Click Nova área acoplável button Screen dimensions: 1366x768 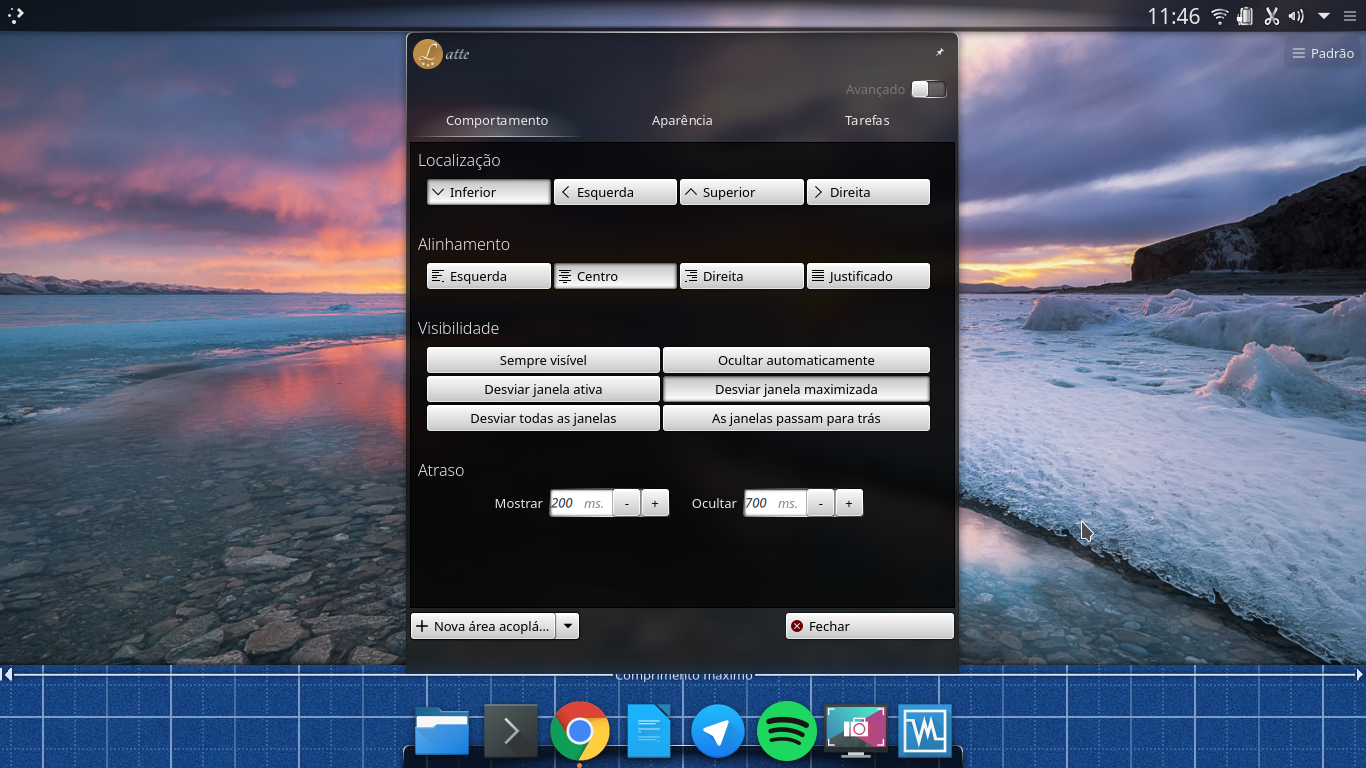pyautogui.click(x=483, y=625)
